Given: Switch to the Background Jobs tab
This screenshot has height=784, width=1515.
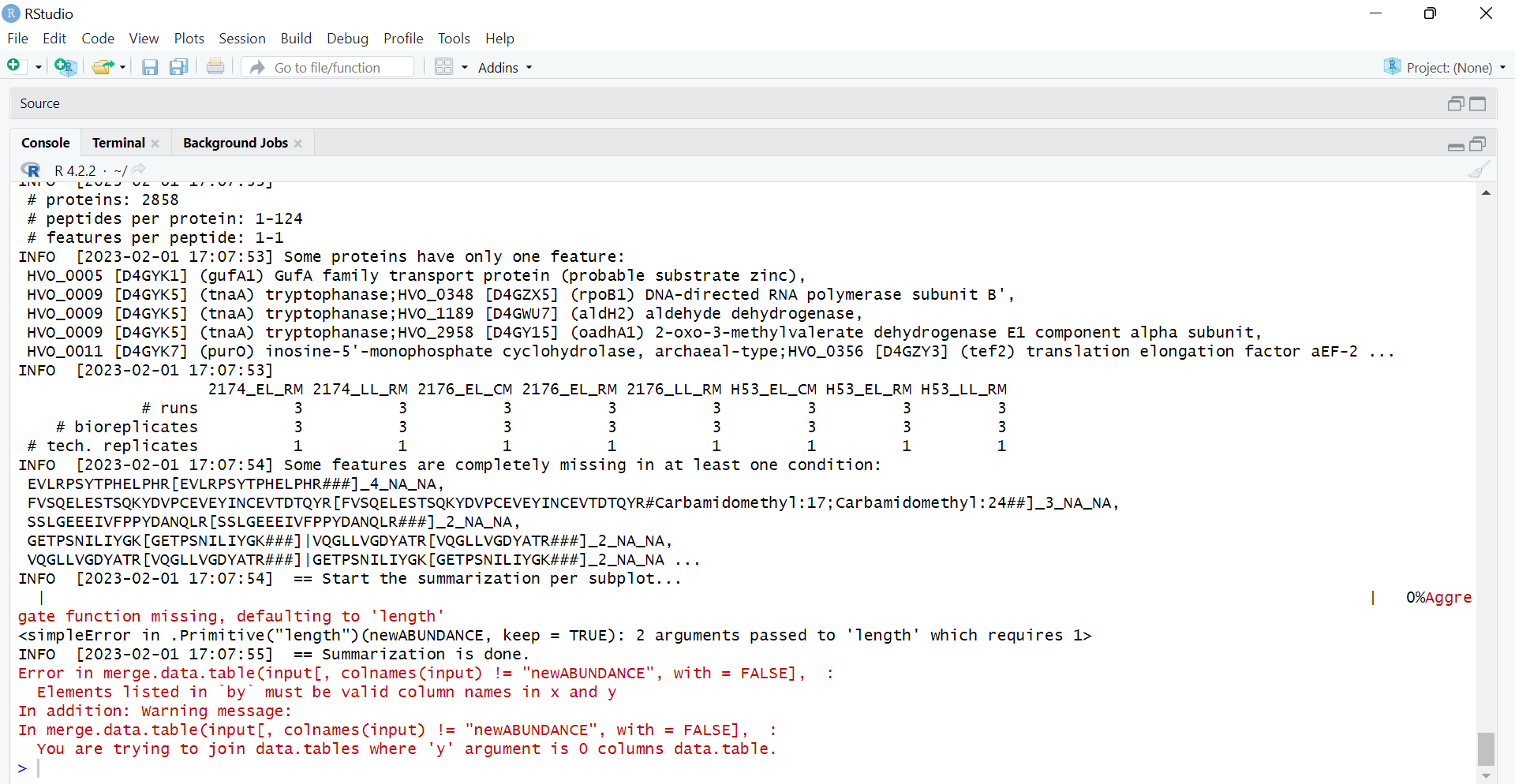Looking at the screenshot, I should coord(235,143).
